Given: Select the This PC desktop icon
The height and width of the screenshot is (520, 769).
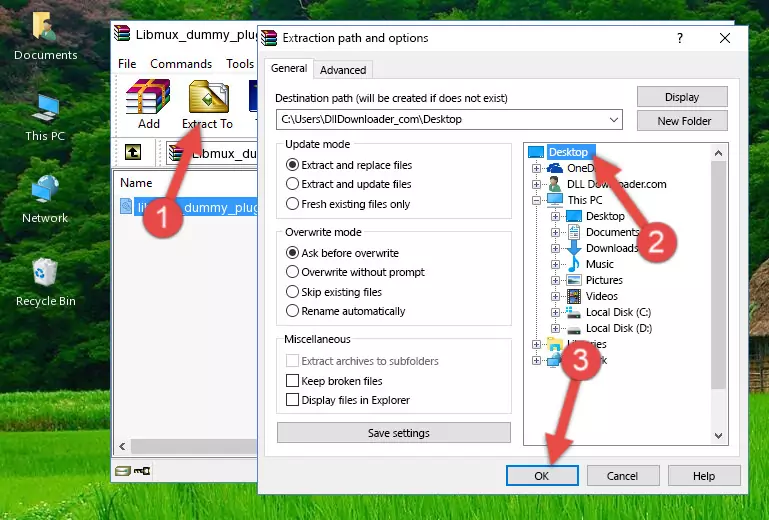Looking at the screenshot, I should point(45,118).
